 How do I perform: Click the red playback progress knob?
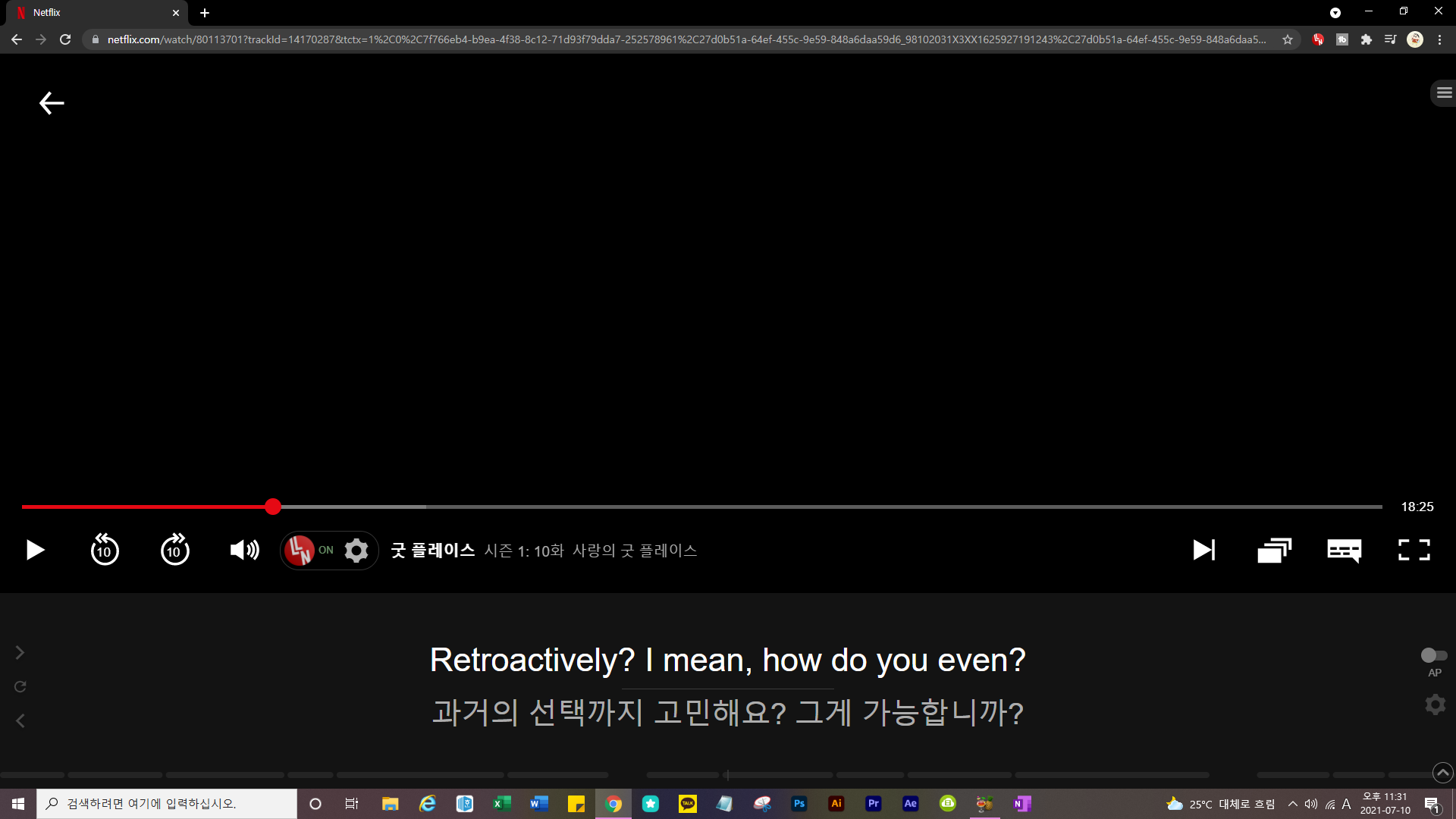273,507
